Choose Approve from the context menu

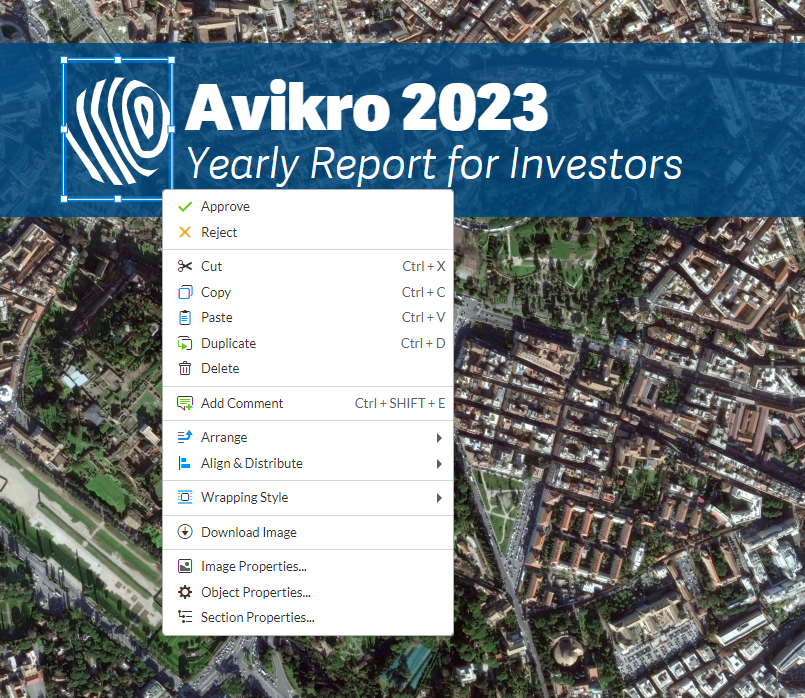[308, 206]
